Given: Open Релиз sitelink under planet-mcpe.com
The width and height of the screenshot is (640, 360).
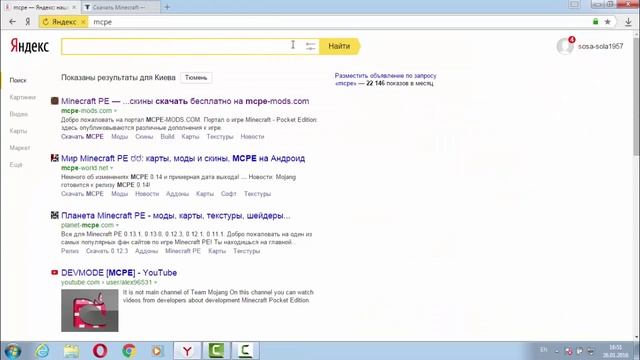Looking at the screenshot, I should [x=70, y=251].
